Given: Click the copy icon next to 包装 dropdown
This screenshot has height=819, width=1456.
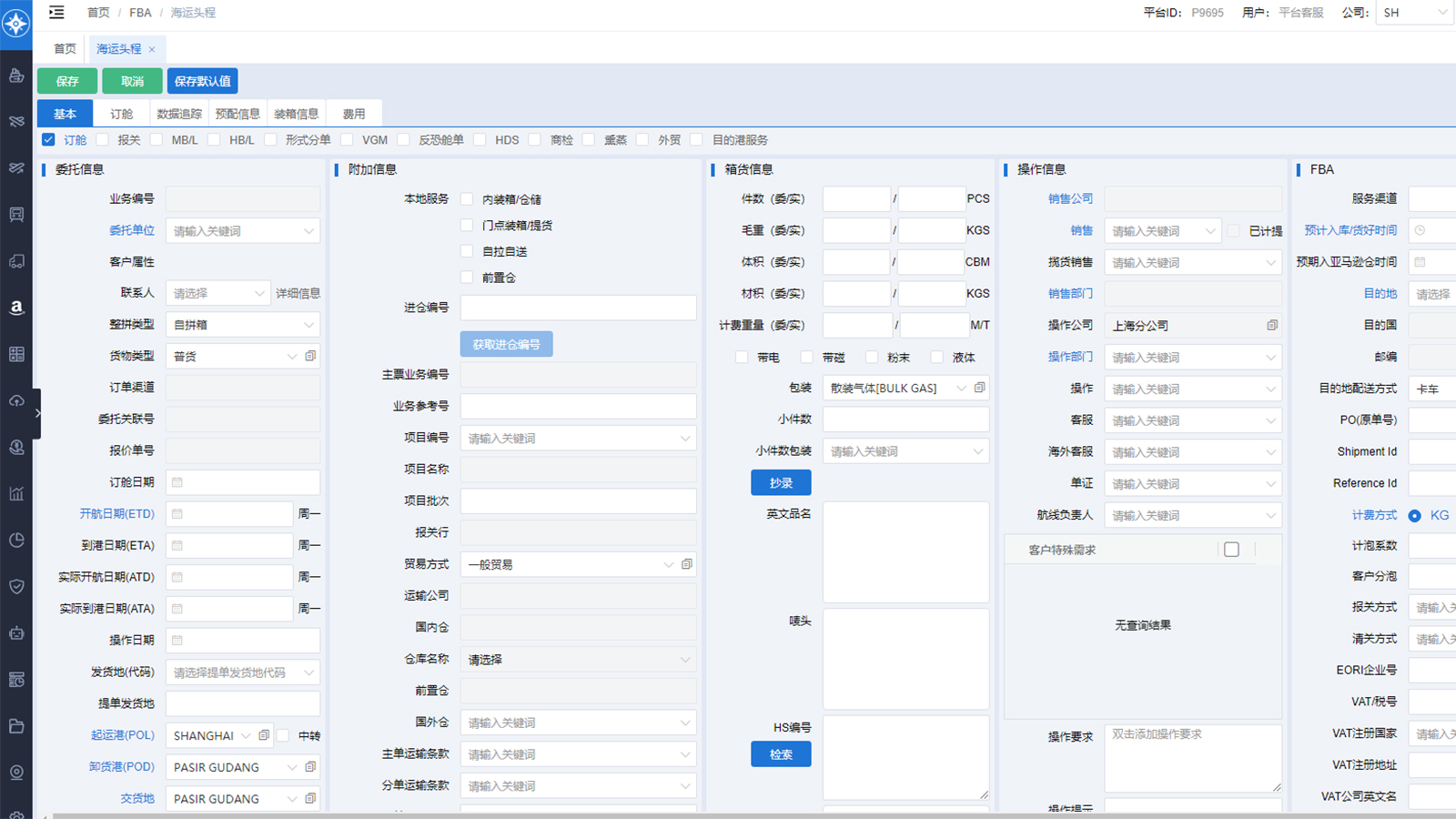Looking at the screenshot, I should [x=979, y=388].
